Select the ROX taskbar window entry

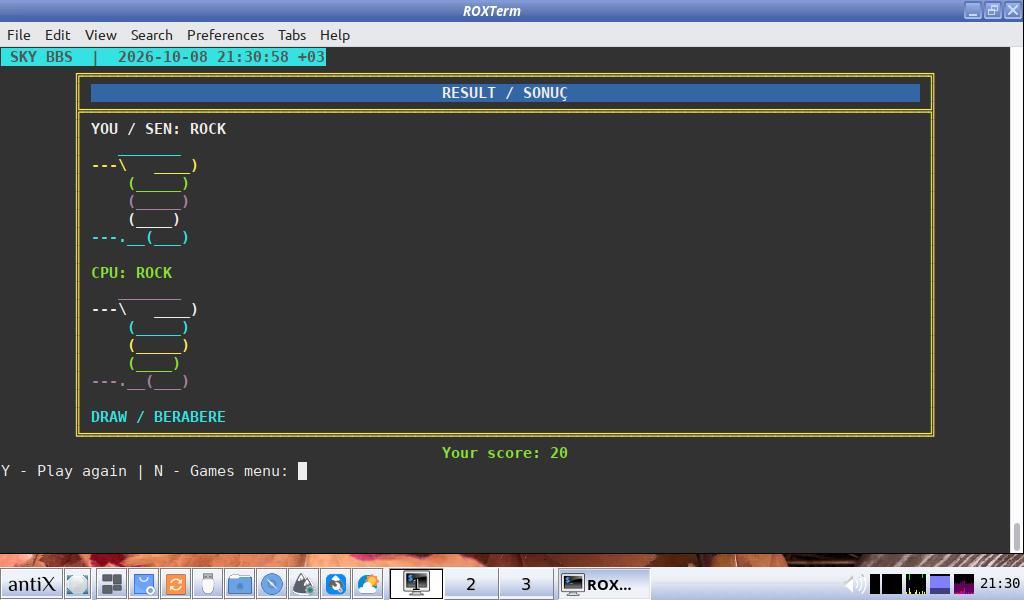[603, 584]
